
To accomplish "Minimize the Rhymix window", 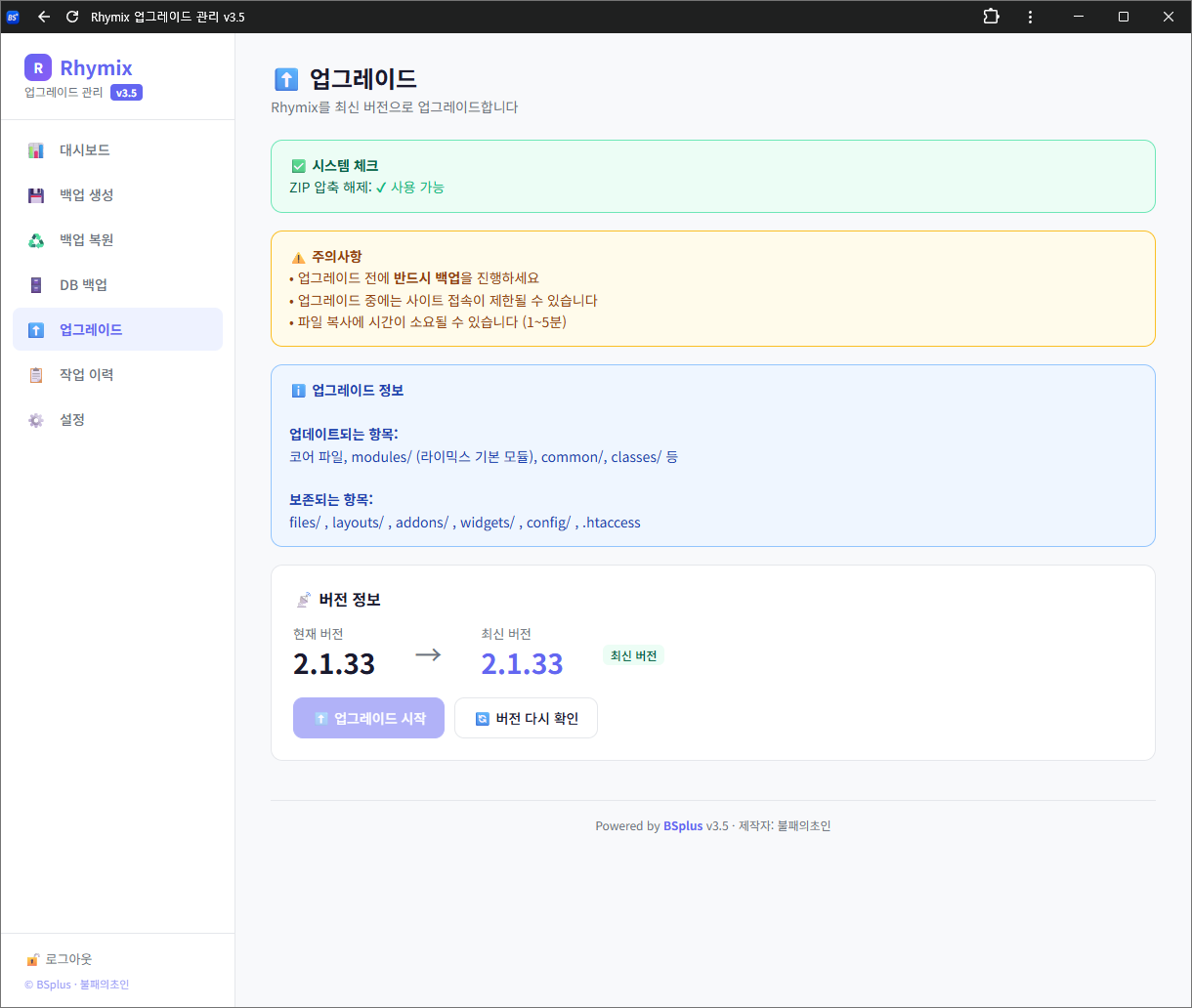I will [x=1079, y=17].
